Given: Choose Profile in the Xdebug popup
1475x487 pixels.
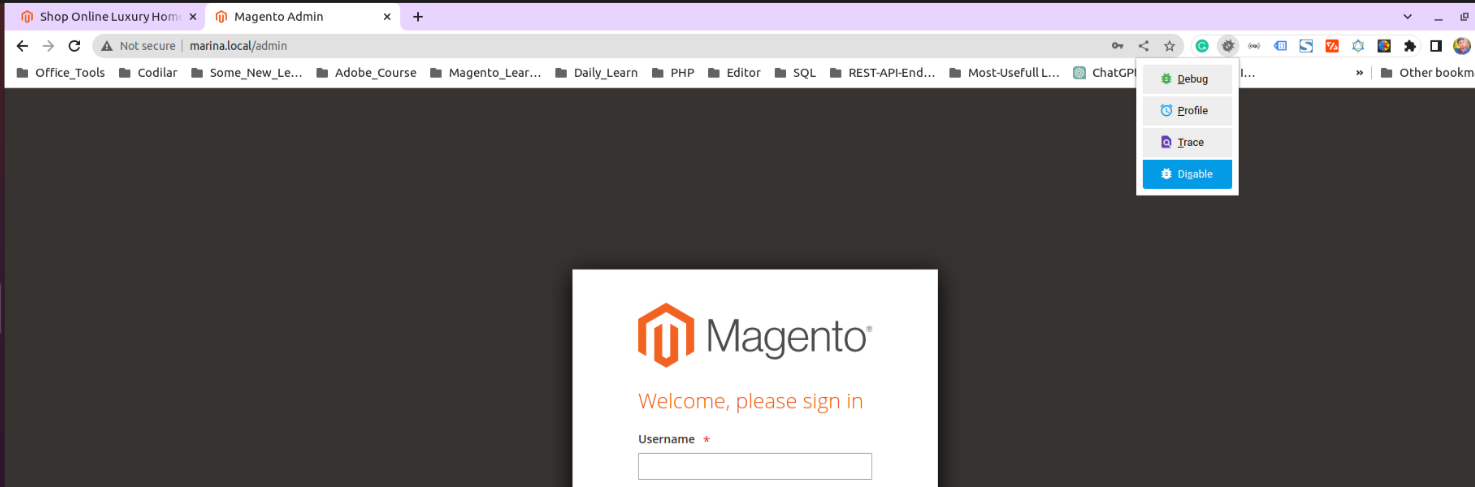Looking at the screenshot, I should point(1187,111).
